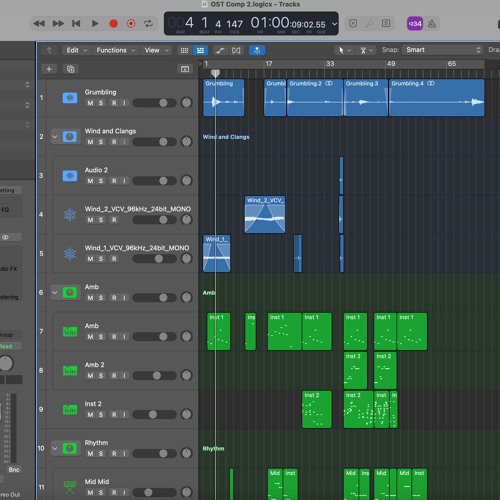This screenshot has width=500, height=500.
Task: Go to the project beginning
Action: 76,24
